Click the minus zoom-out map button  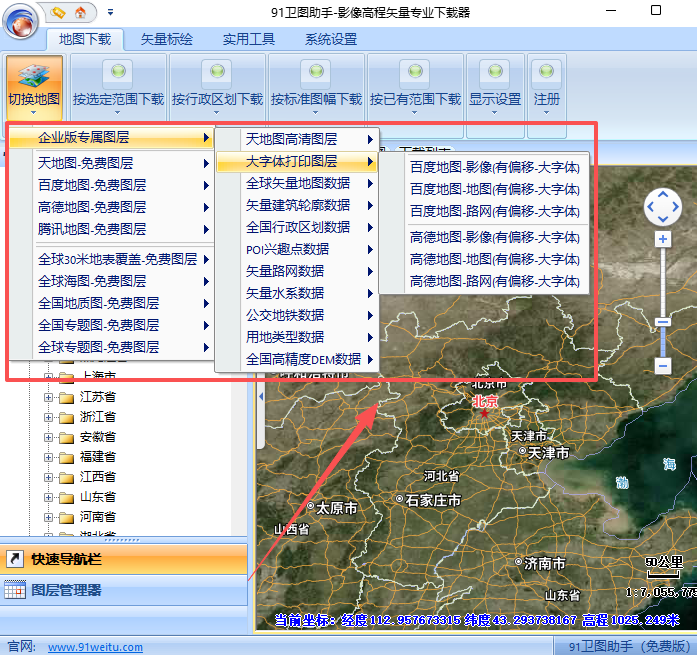663,366
